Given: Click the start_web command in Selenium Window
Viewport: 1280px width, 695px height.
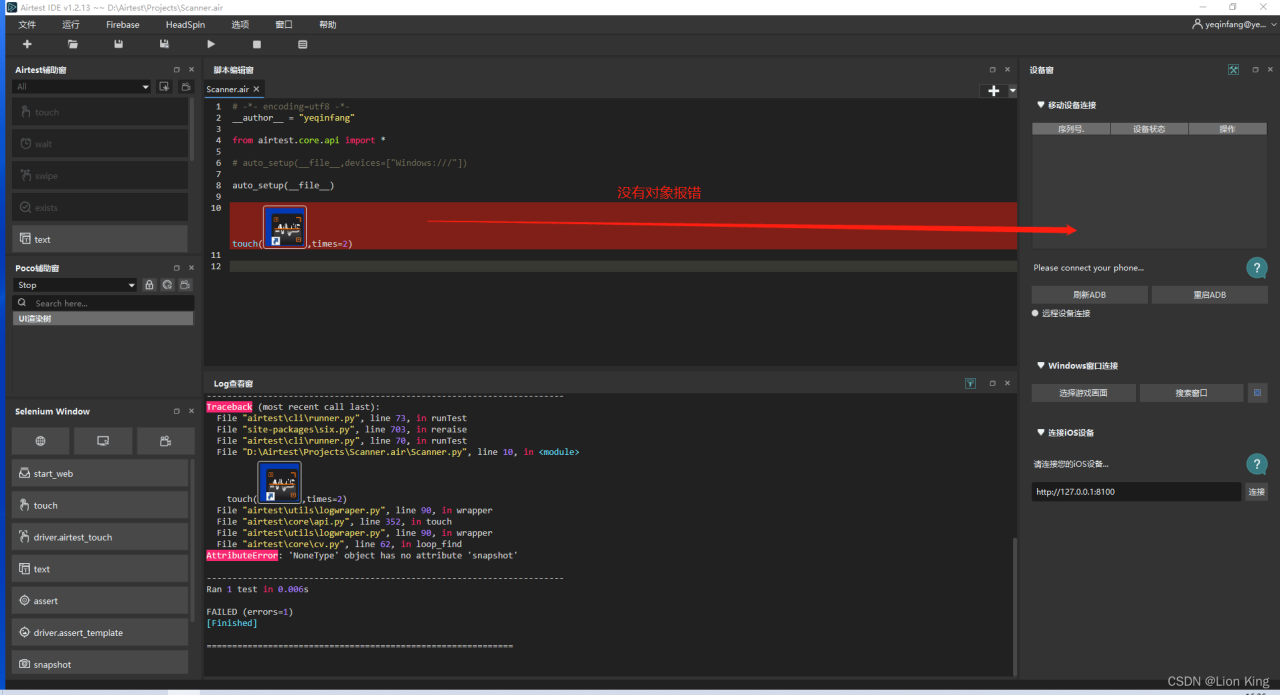Looking at the screenshot, I should [100, 473].
